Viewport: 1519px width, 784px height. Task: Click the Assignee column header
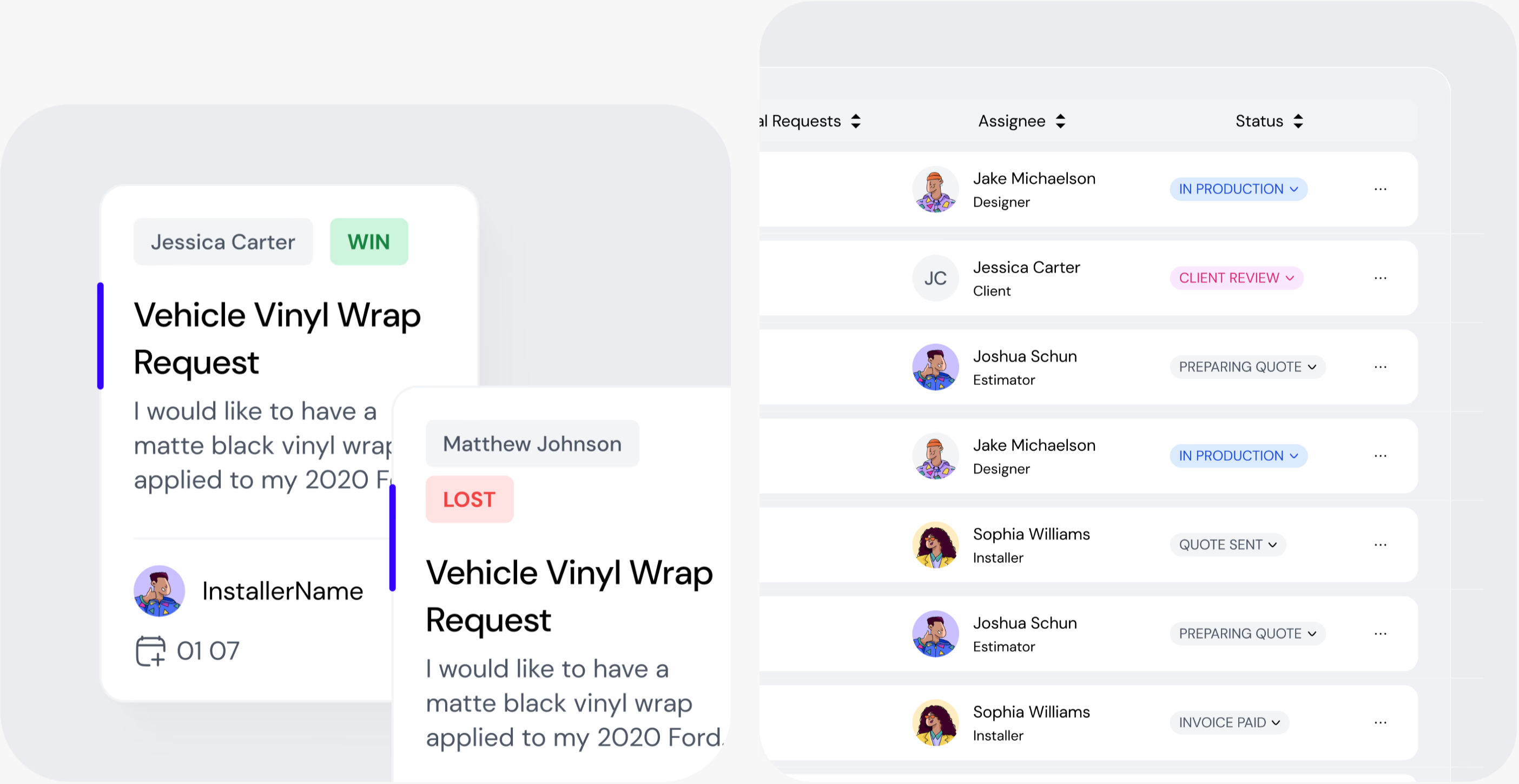point(1011,121)
